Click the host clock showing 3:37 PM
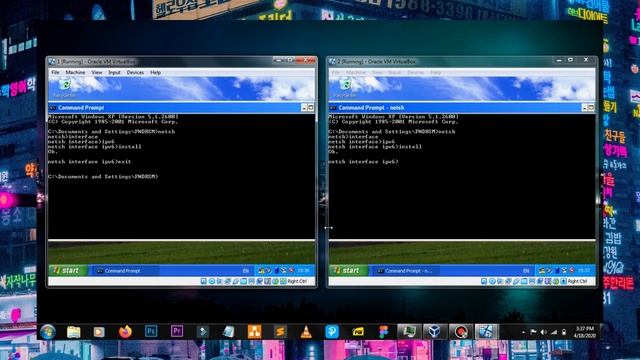Viewport: 640px width, 360px height. click(x=584, y=332)
